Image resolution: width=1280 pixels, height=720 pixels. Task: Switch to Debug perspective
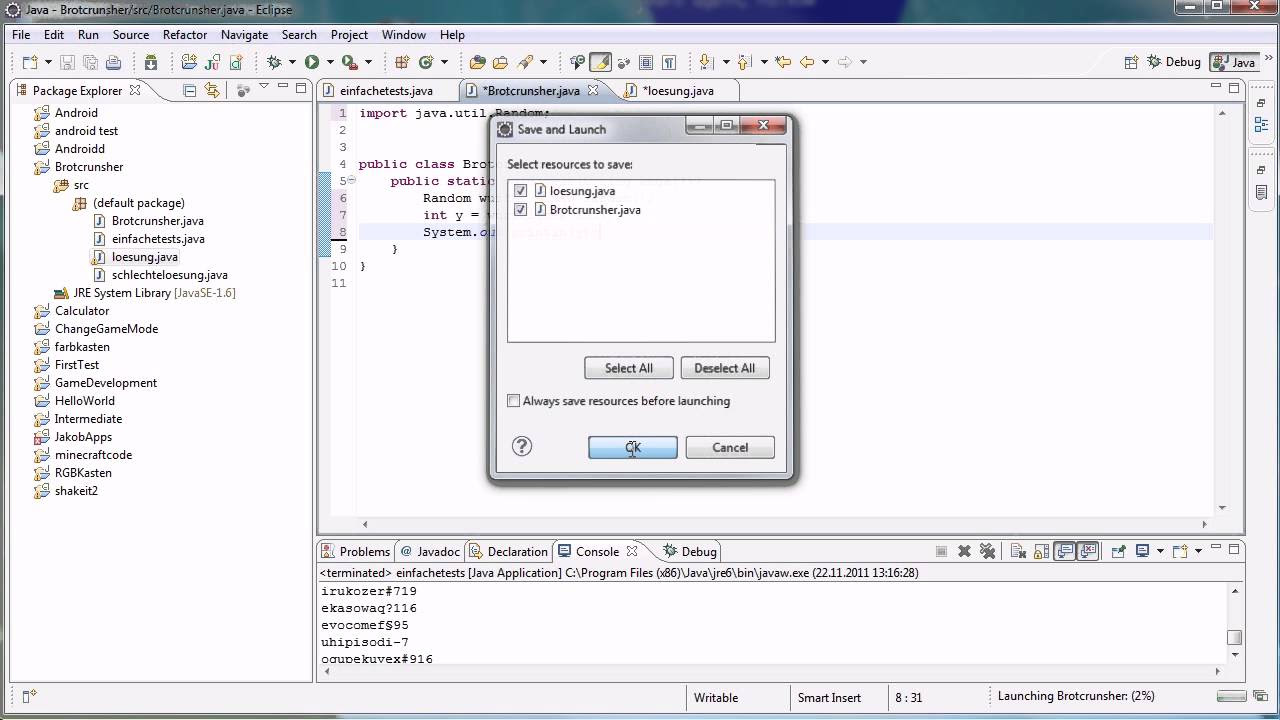pyautogui.click(x=1174, y=62)
